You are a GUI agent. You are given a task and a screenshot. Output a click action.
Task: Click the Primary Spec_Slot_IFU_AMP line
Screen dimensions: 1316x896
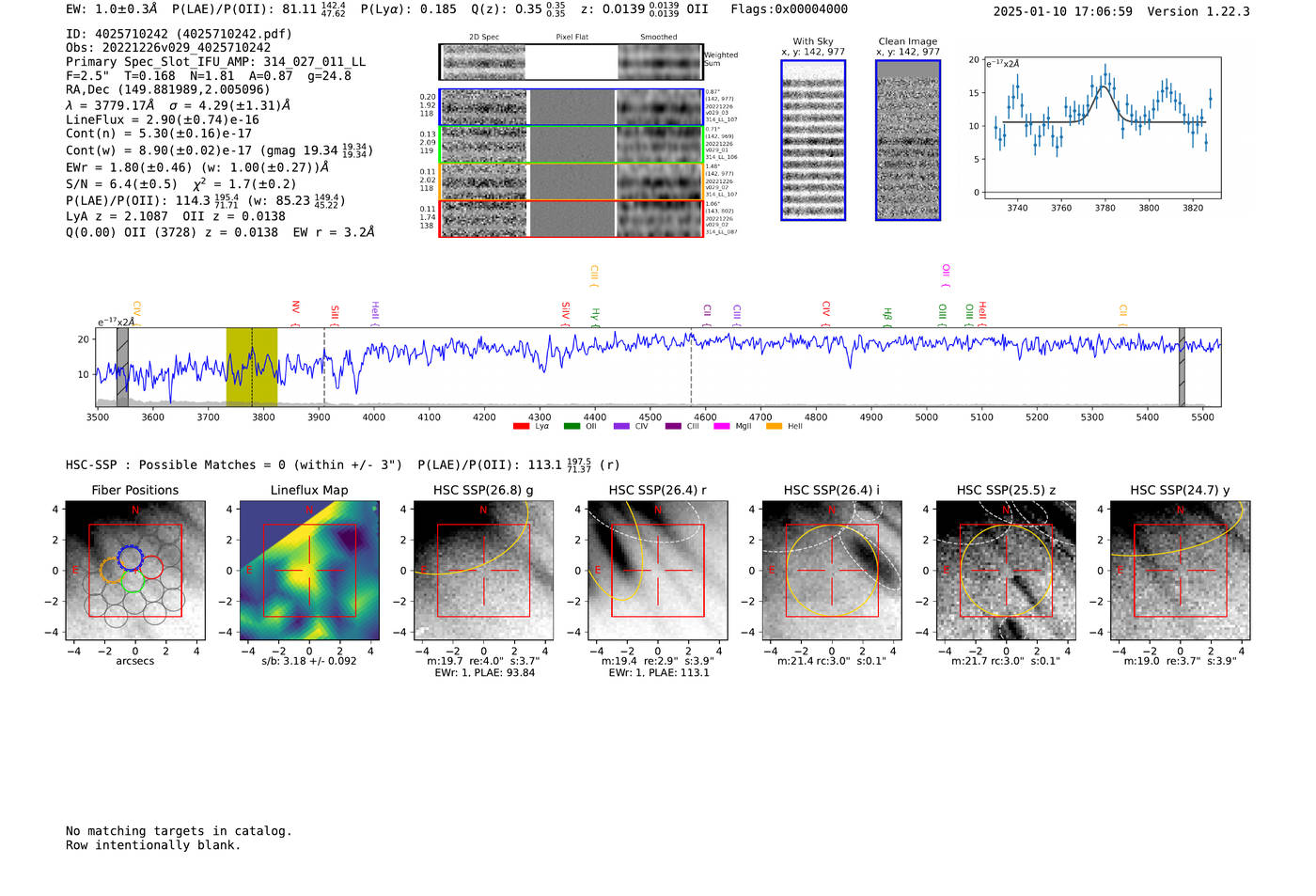[x=215, y=62]
